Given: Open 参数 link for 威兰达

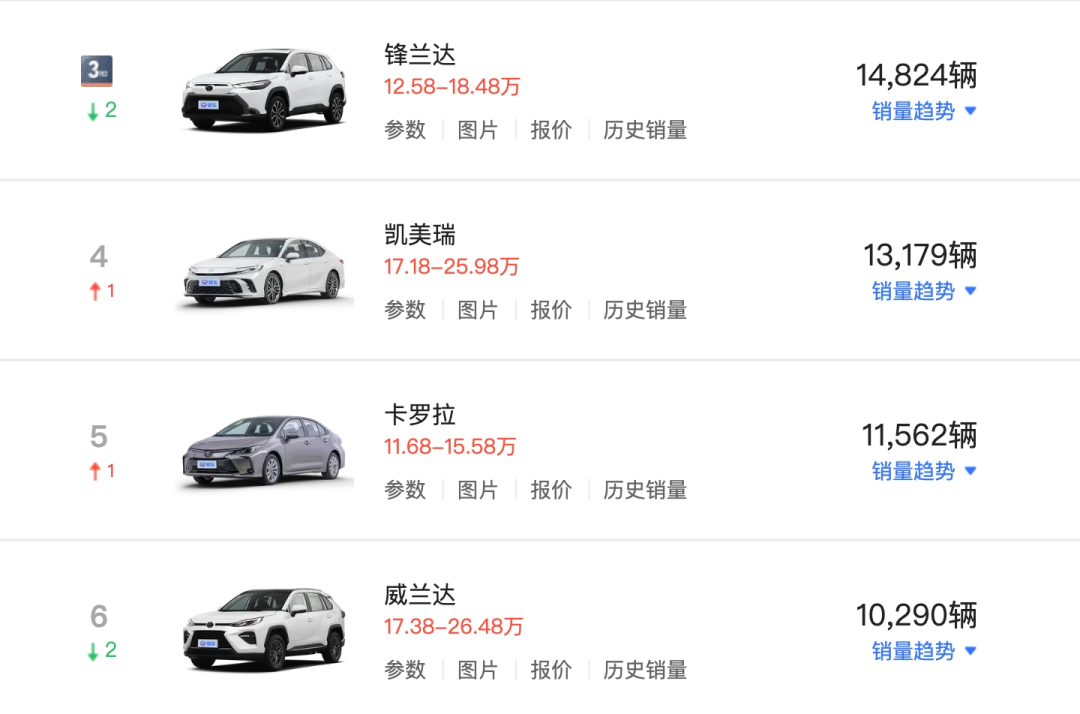Looking at the screenshot, I should coord(405,670).
